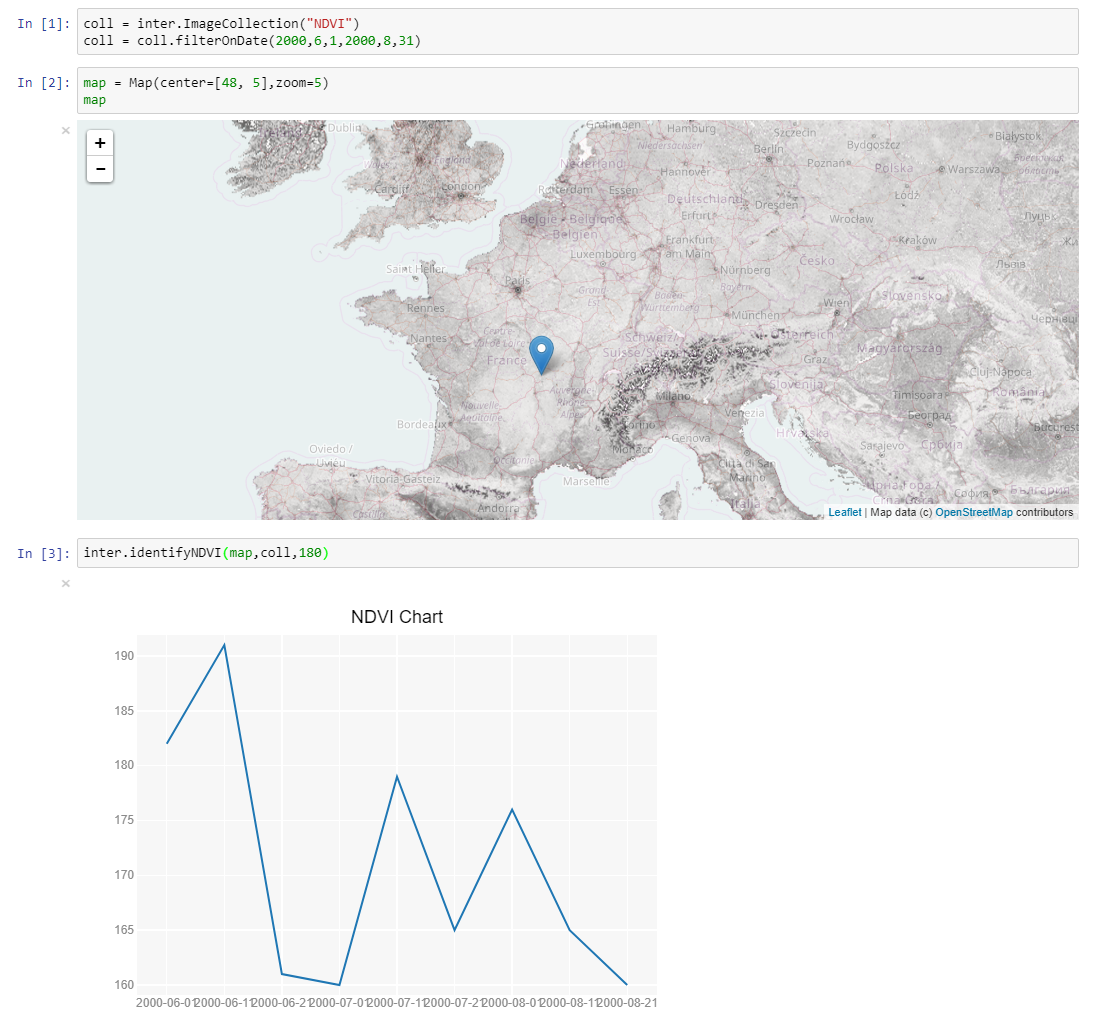This screenshot has height=1028, width=1093.
Task: Click the London label on the map
Action: point(461,186)
